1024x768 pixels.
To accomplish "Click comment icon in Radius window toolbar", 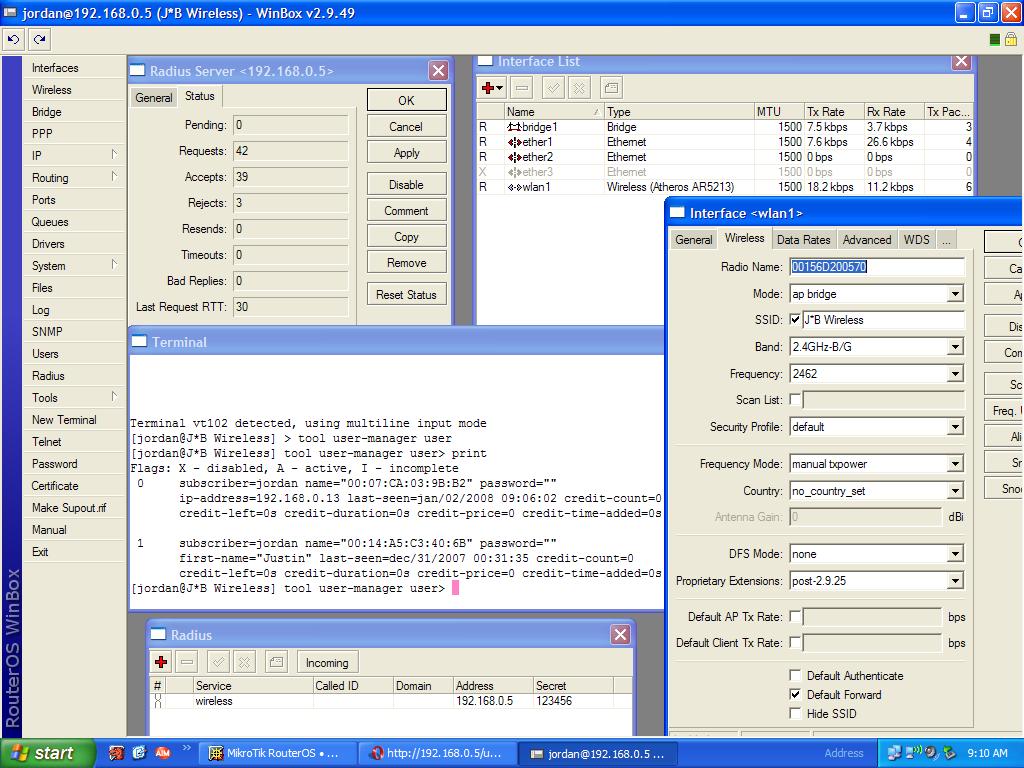I will tap(277, 662).
